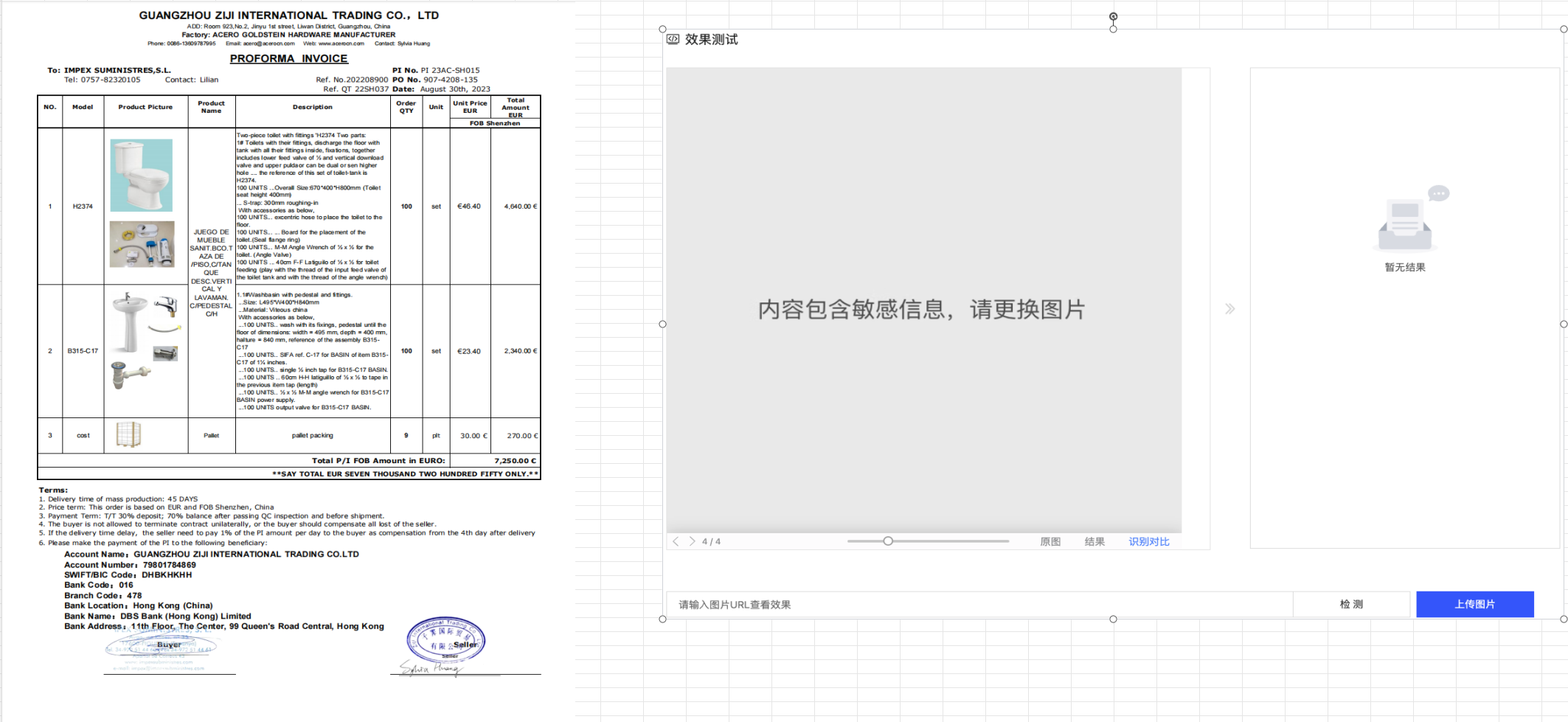Click the PO No. 907-4208-135 text

[435, 79]
